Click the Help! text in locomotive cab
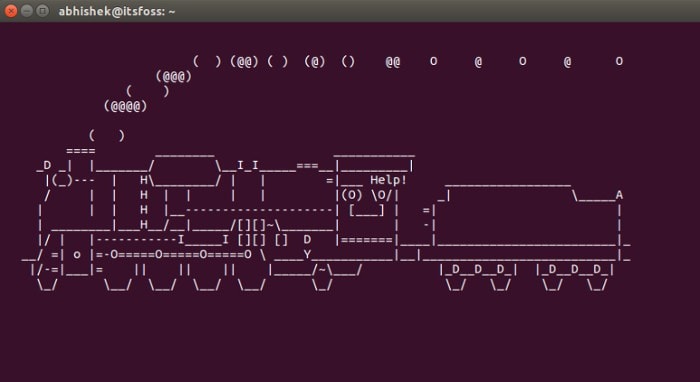Viewport: 700px width, 382px height. [388, 180]
